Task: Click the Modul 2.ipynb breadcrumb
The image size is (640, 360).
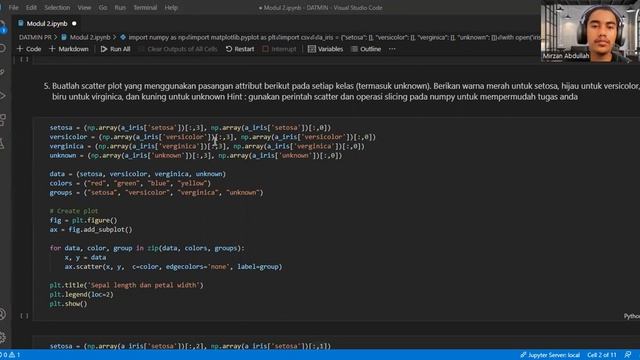Action: pos(86,37)
